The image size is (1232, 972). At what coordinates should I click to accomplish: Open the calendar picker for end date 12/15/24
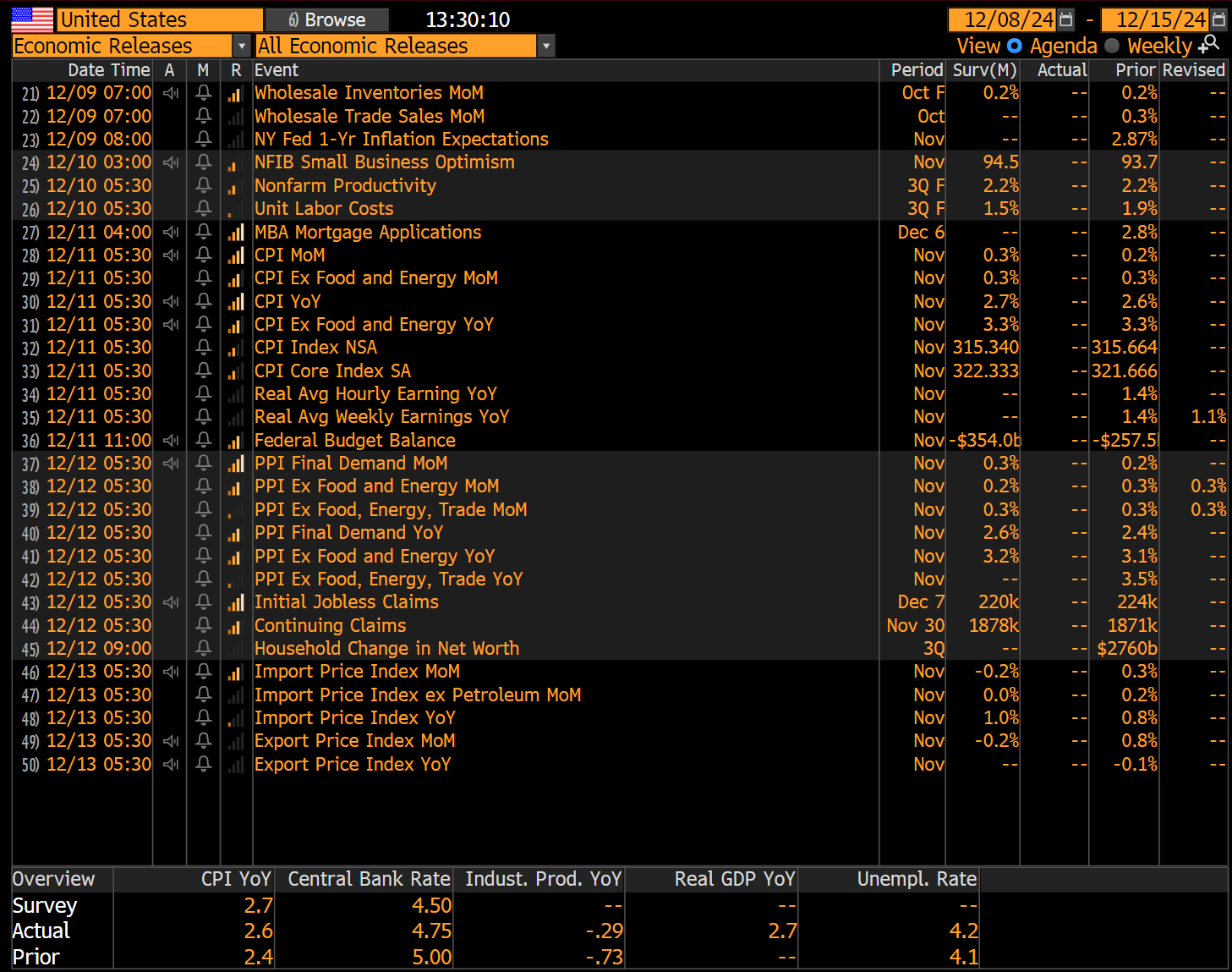click(x=1219, y=19)
